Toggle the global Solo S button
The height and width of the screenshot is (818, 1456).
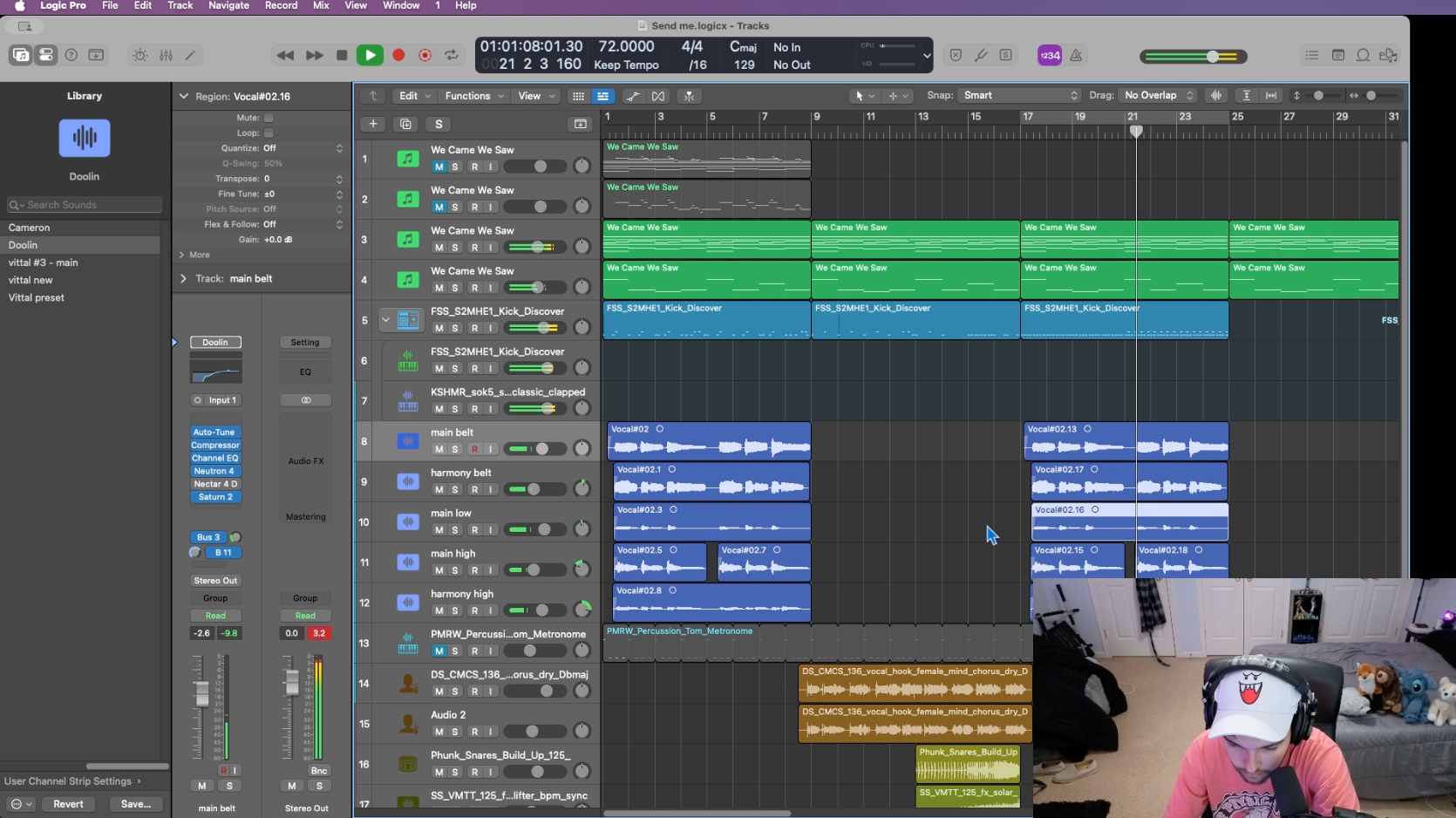point(439,124)
